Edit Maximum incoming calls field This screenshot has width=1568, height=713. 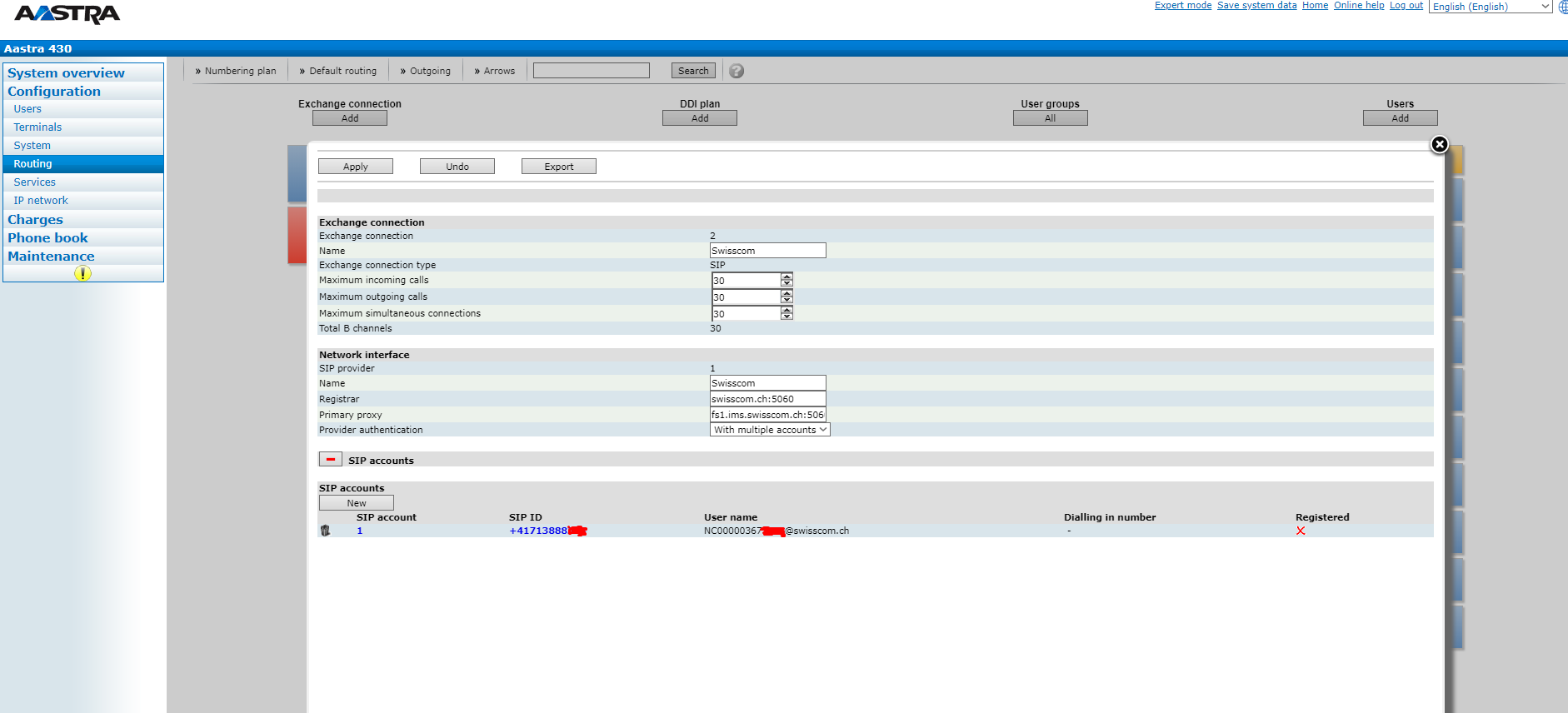[x=747, y=280]
